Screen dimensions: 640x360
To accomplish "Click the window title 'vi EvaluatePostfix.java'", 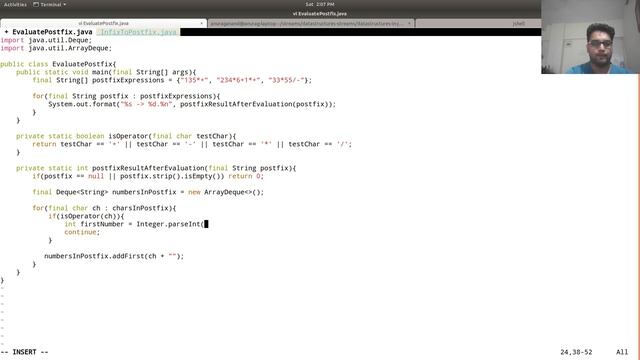I will [x=320, y=13].
